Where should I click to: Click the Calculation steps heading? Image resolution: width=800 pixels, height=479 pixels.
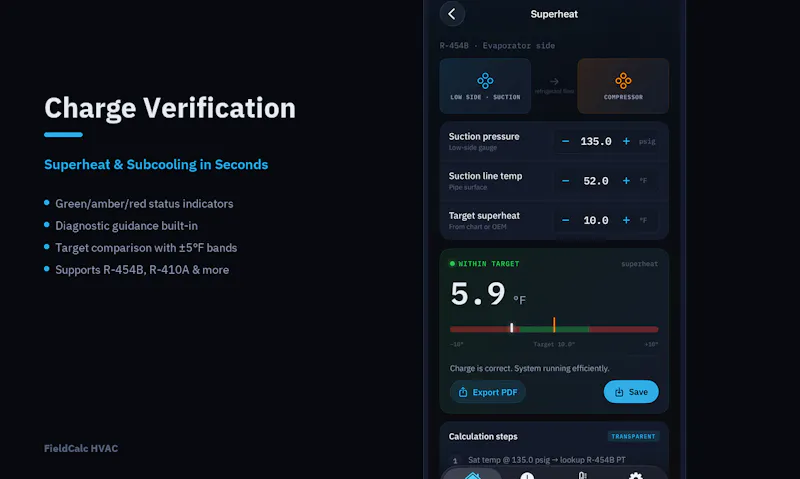483,437
